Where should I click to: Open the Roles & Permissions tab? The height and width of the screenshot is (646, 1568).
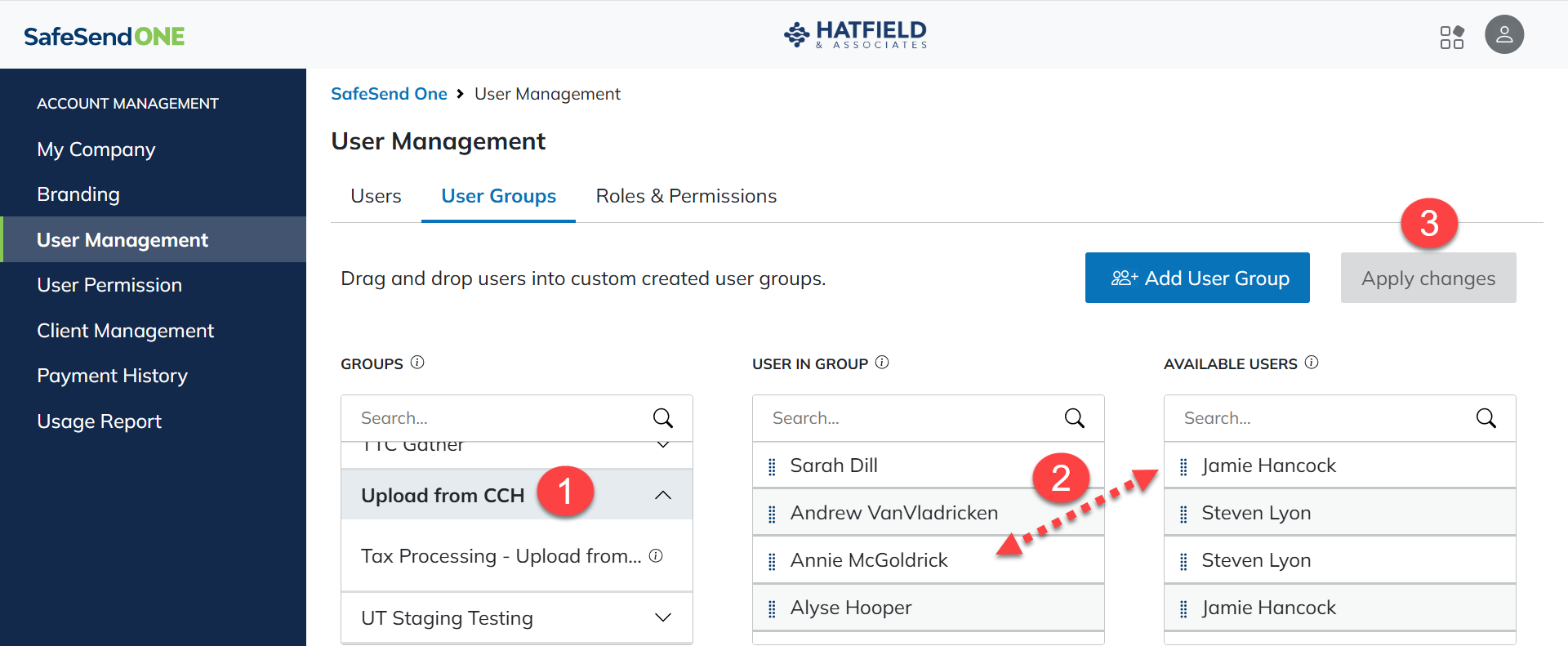[686, 196]
